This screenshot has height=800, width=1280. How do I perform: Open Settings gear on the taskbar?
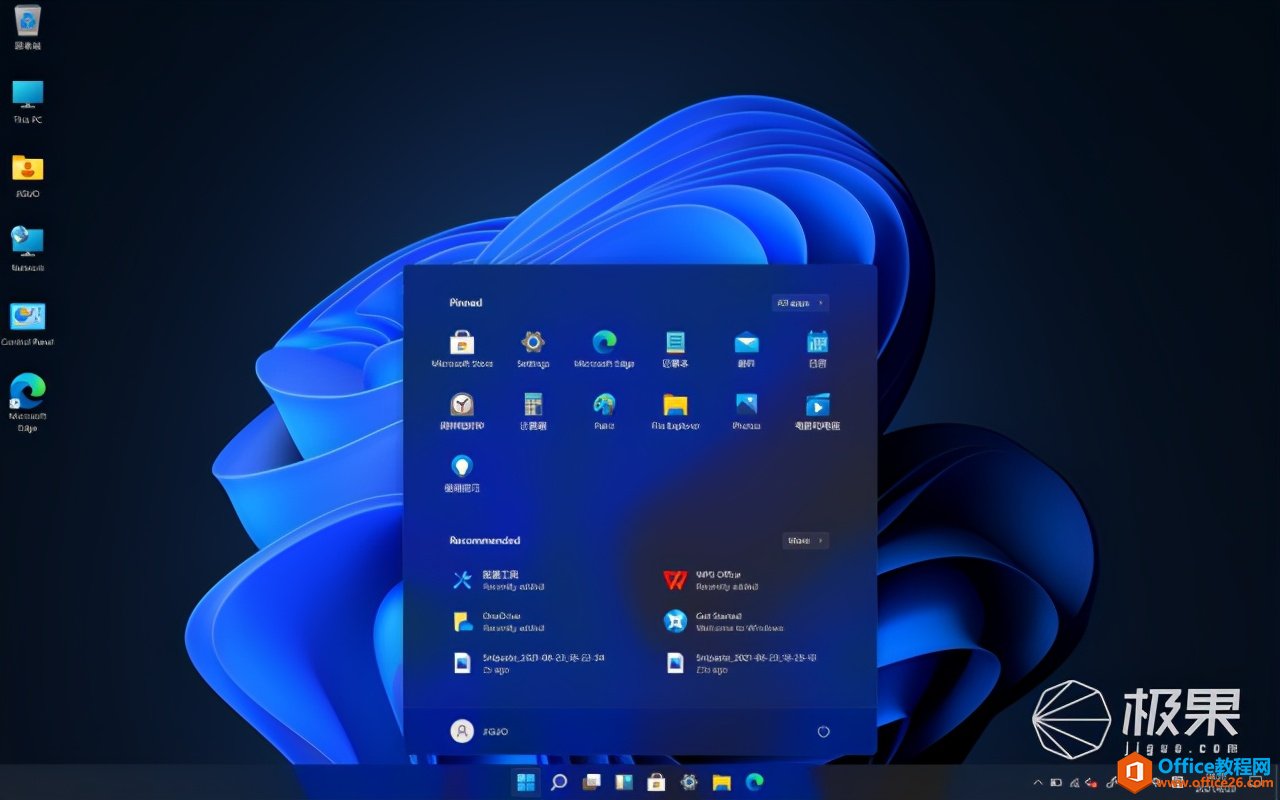tap(689, 782)
